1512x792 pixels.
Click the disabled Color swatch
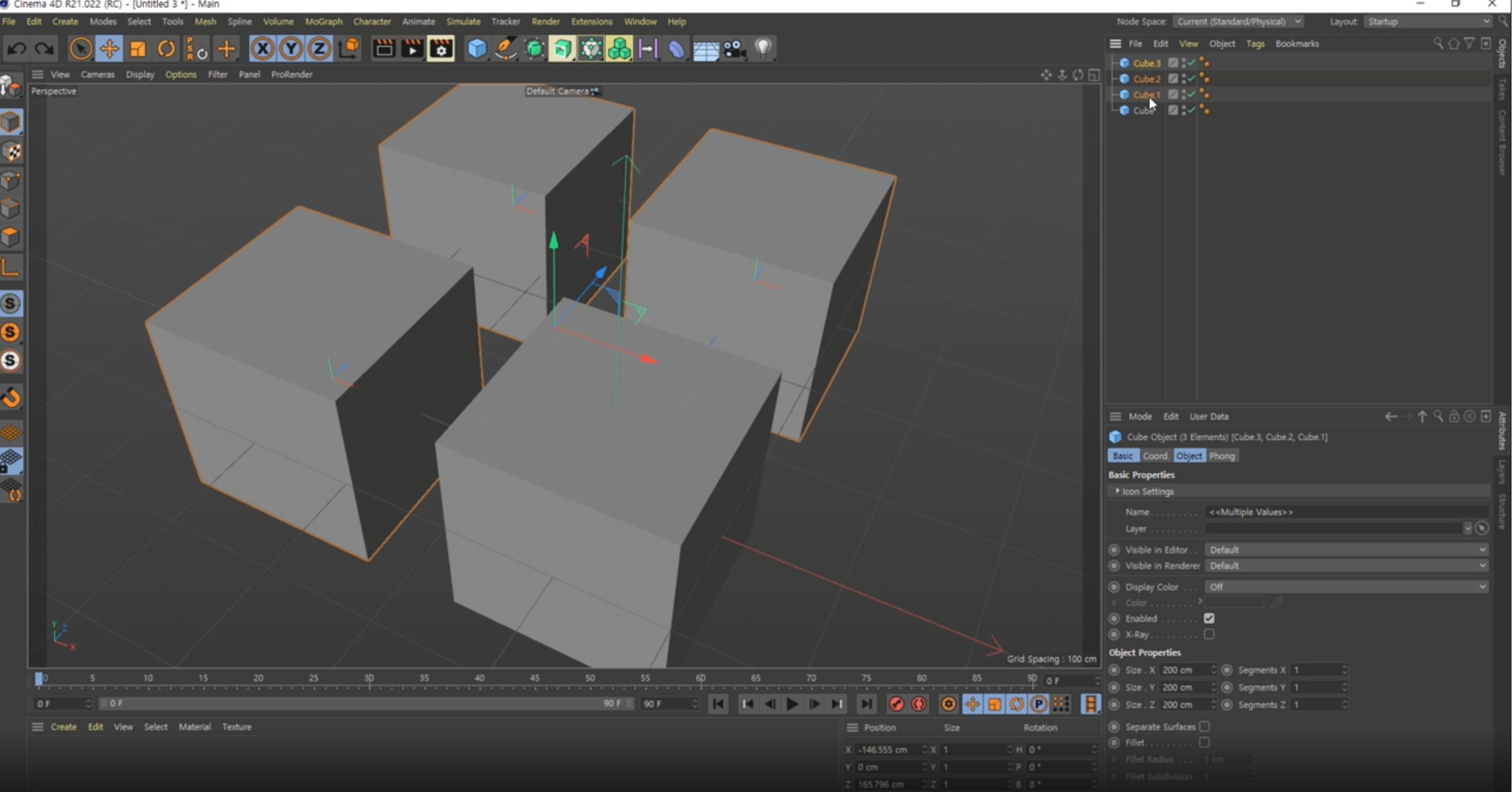coord(1234,602)
